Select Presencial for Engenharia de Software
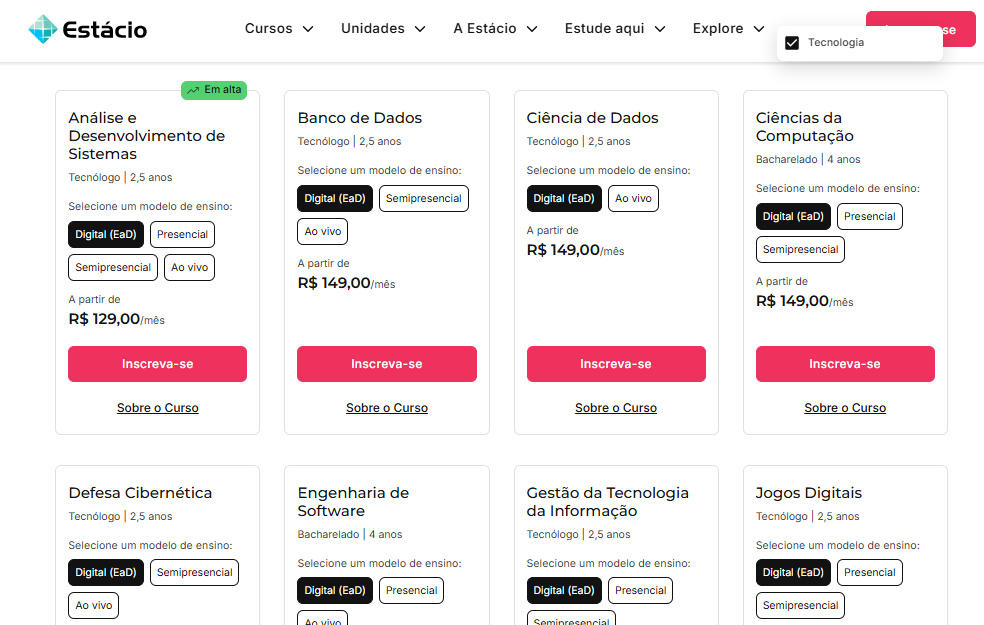This screenshot has width=984, height=625. point(411,591)
